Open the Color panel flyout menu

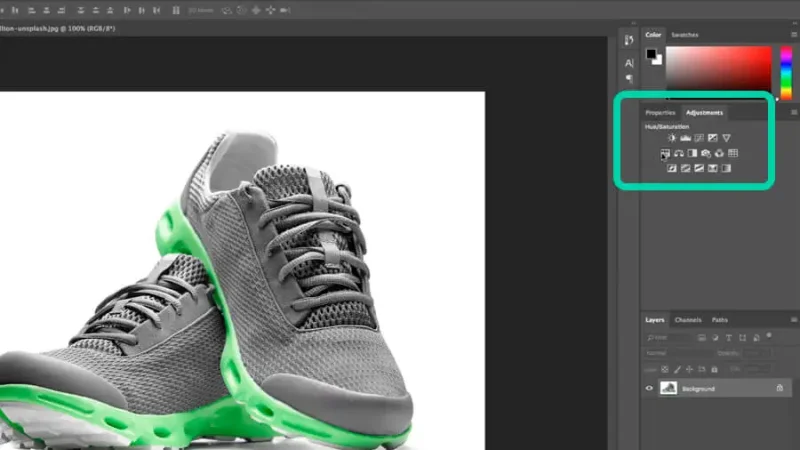(x=794, y=35)
